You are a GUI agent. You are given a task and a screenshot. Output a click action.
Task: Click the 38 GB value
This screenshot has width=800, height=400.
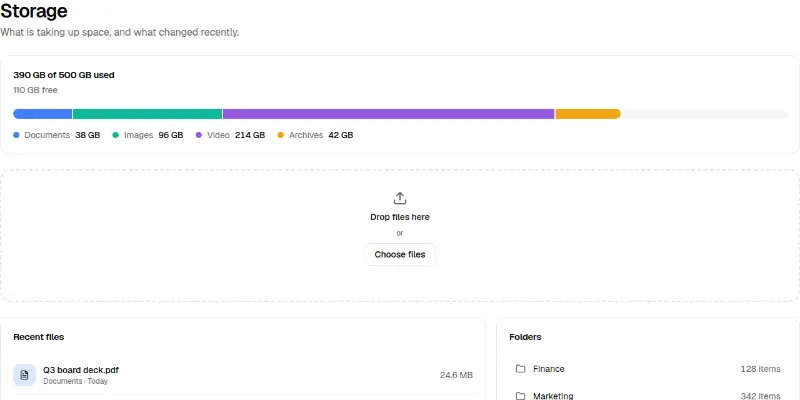point(88,135)
